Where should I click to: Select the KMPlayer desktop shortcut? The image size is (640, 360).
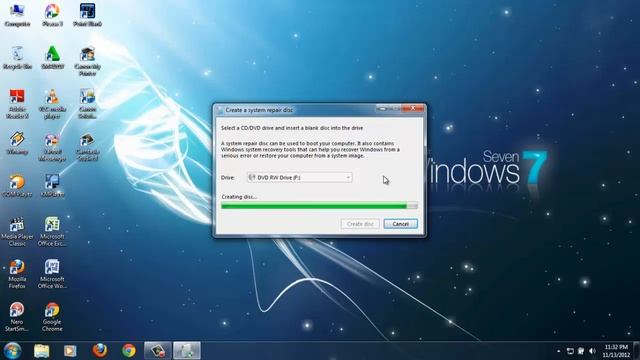pyautogui.click(x=52, y=186)
